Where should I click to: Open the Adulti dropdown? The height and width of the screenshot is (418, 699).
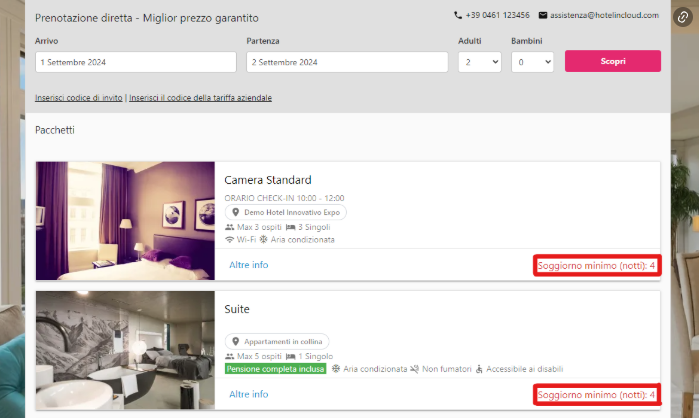pyautogui.click(x=479, y=62)
